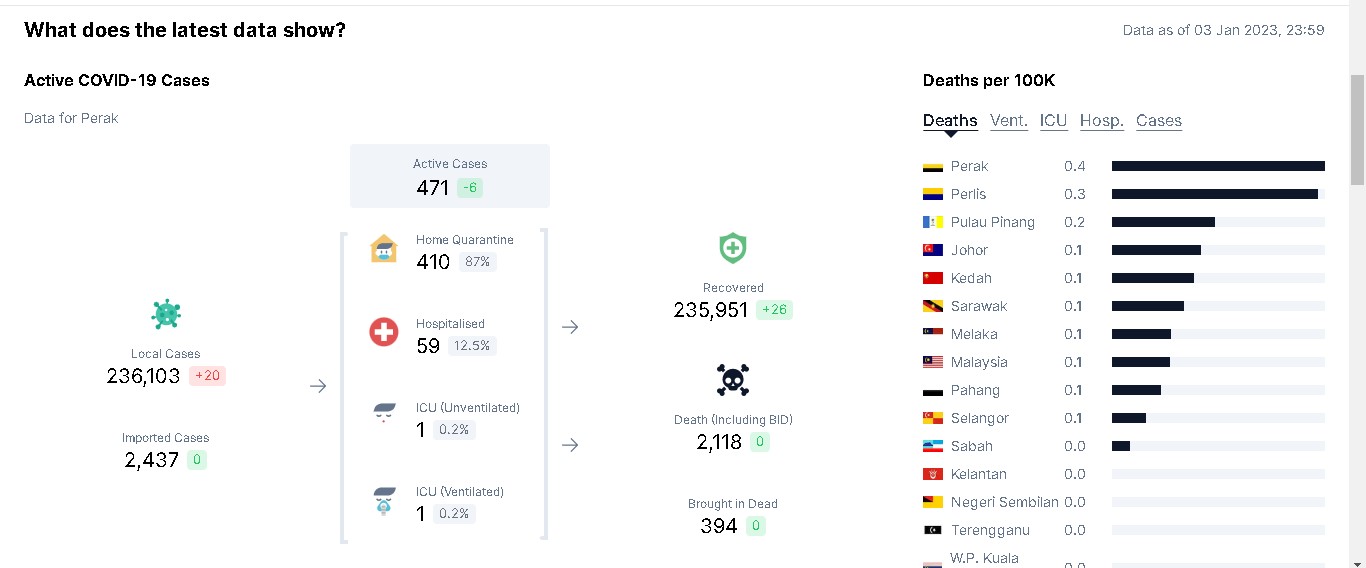Screen dimensions: 1366x568
Task: Open the Hosp. tab
Action: pyautogui.click(x=1102, y=120)
